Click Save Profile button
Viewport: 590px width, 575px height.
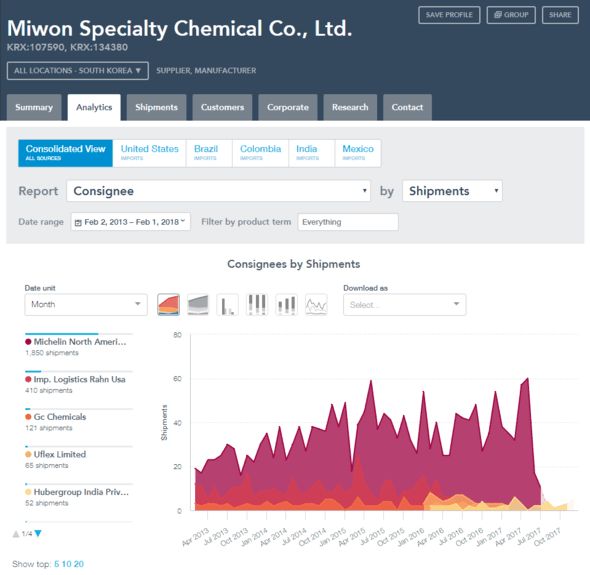pos(449,15)
